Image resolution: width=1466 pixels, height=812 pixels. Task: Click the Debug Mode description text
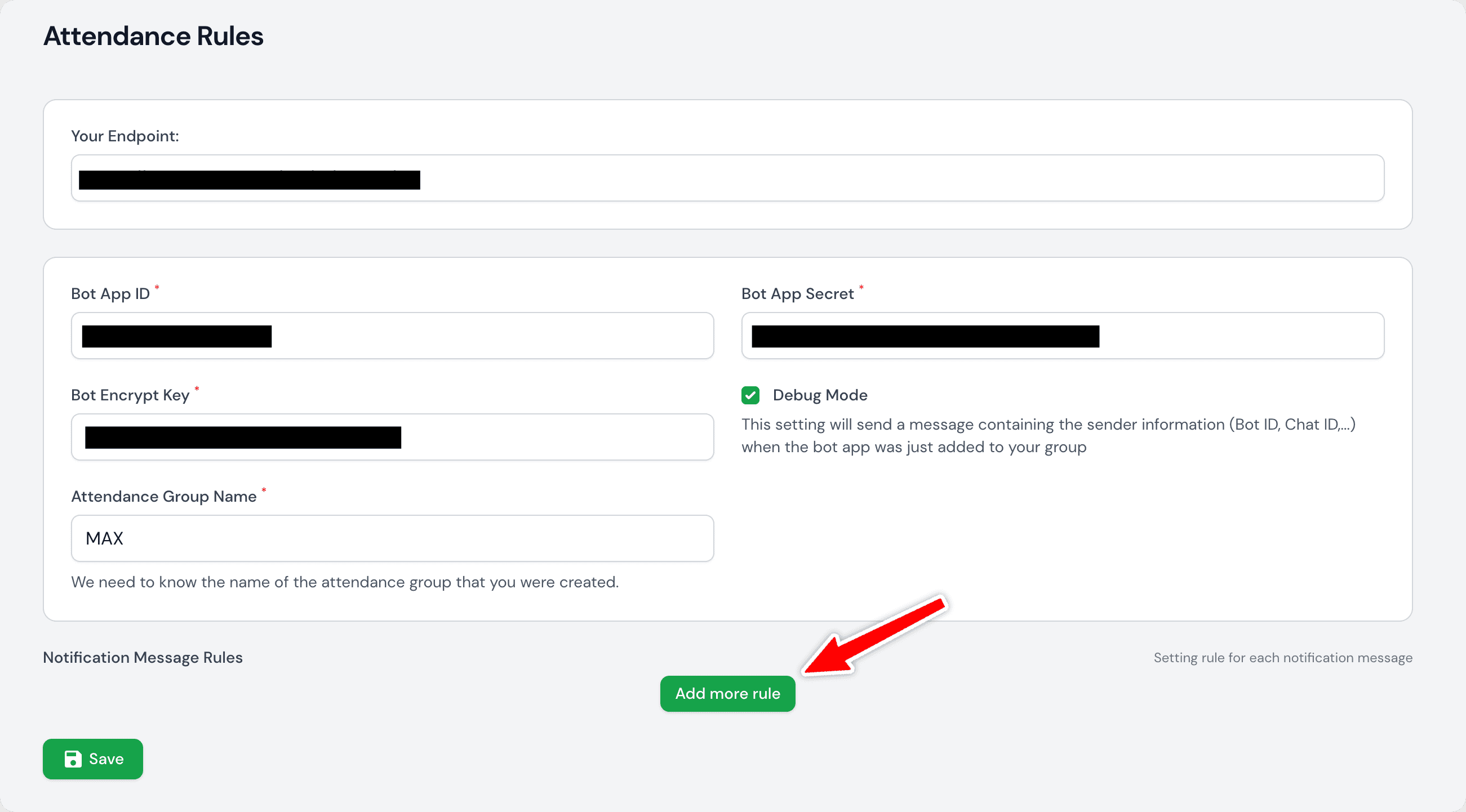coord(1047,436)
